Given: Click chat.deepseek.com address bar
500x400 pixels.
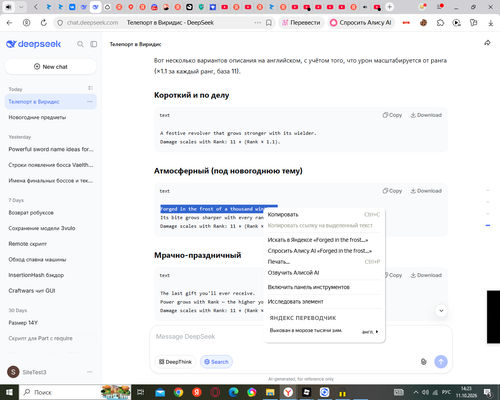Looking at the screenshot, I should (x=92, y=23).
